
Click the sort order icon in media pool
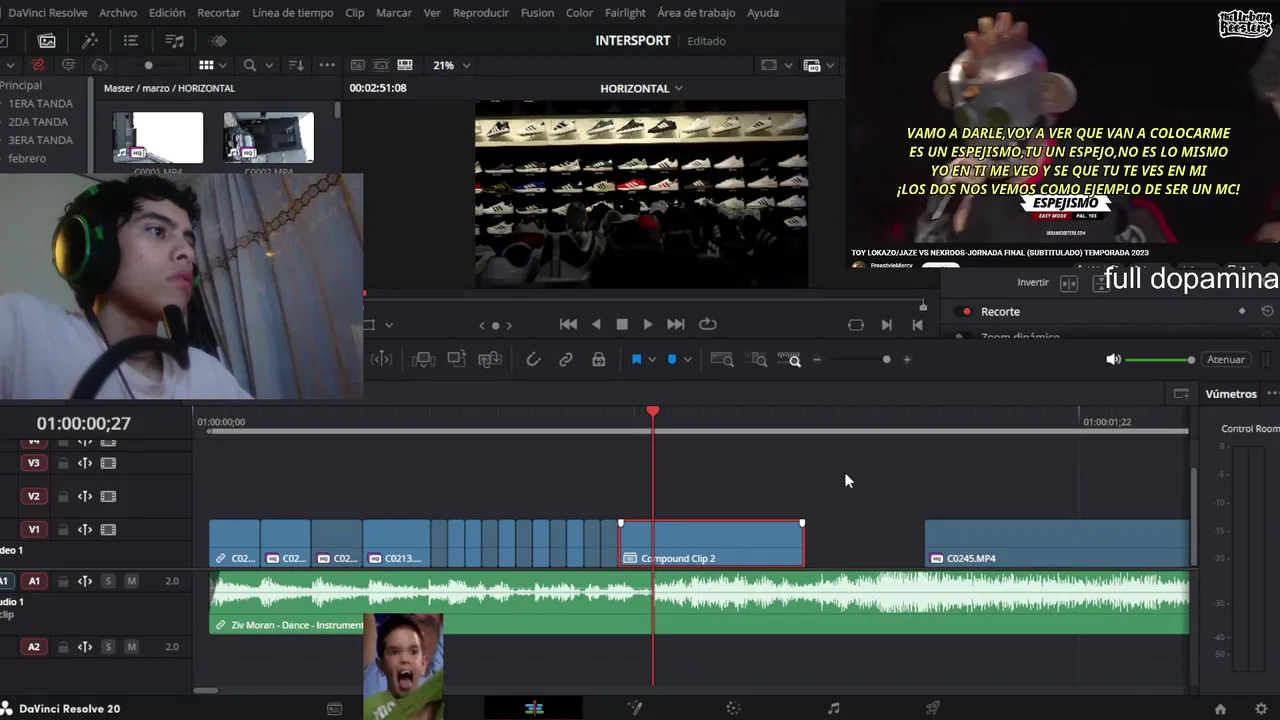[x=296, y=65]
